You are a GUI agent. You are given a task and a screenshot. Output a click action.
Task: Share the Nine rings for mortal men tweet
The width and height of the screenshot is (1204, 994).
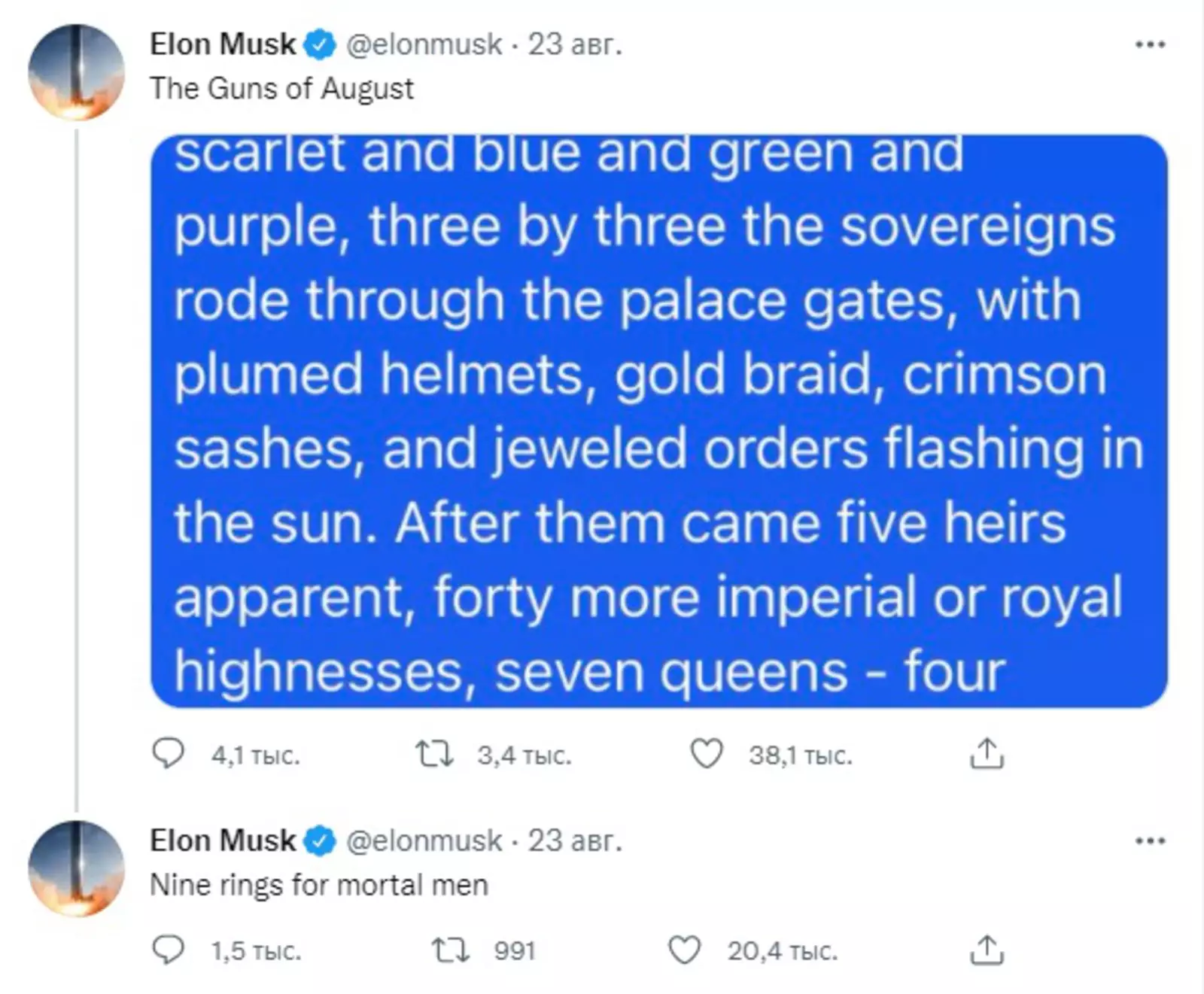pos(987,950)
